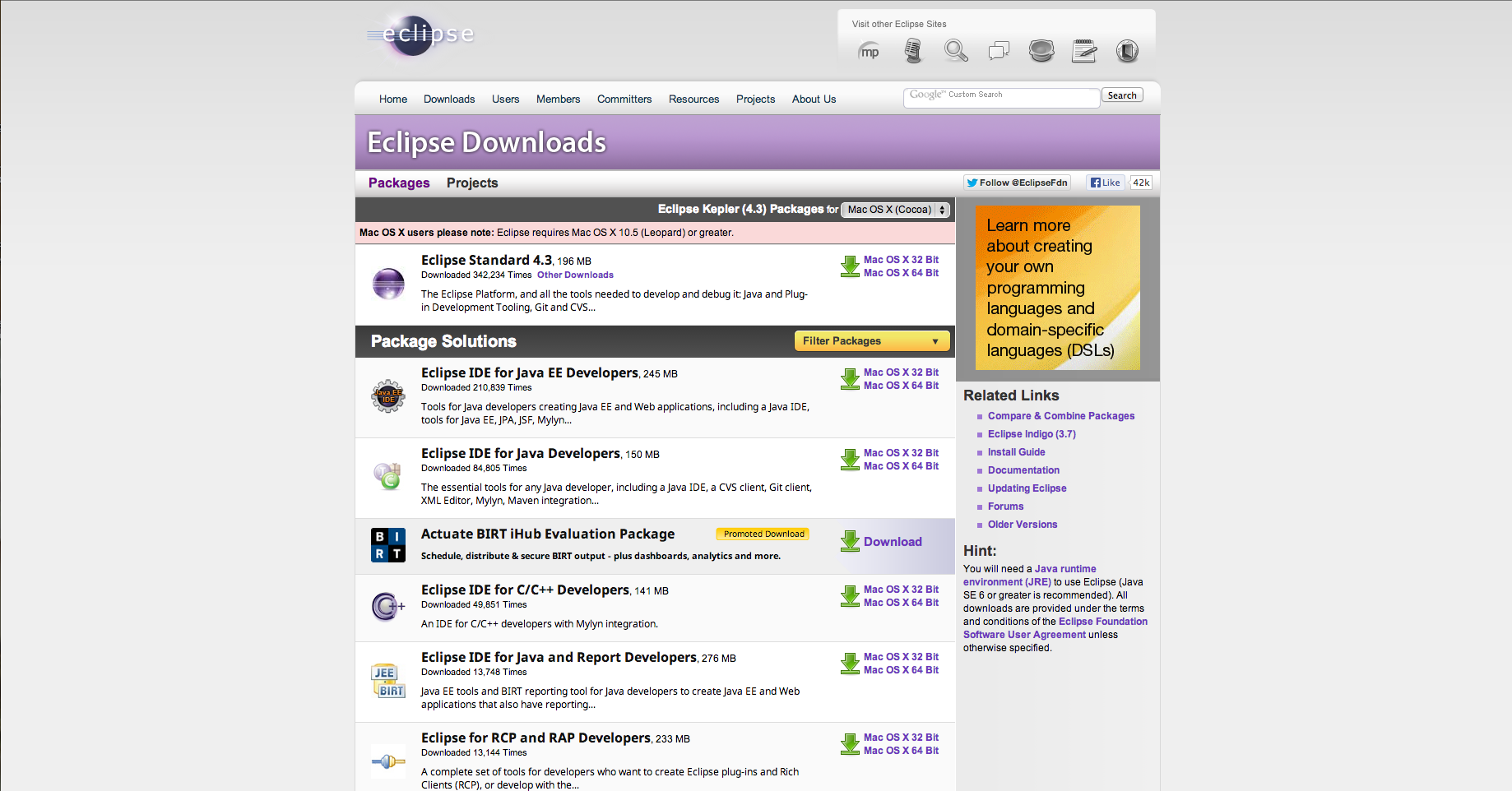Image resolution: width=1512 pixels, height=791 pixels.
Task: Open the Install Guide link
Action: [x=1017, y=452]
